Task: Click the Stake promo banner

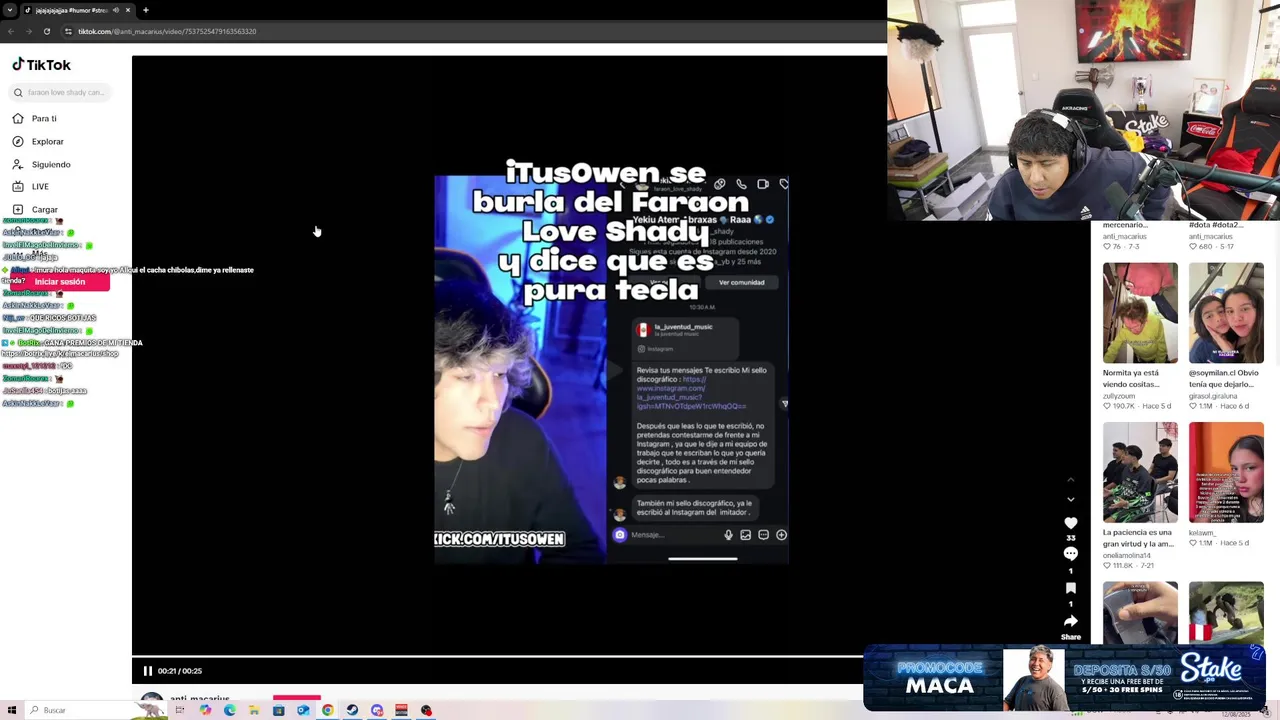Action: (1064, 678)
